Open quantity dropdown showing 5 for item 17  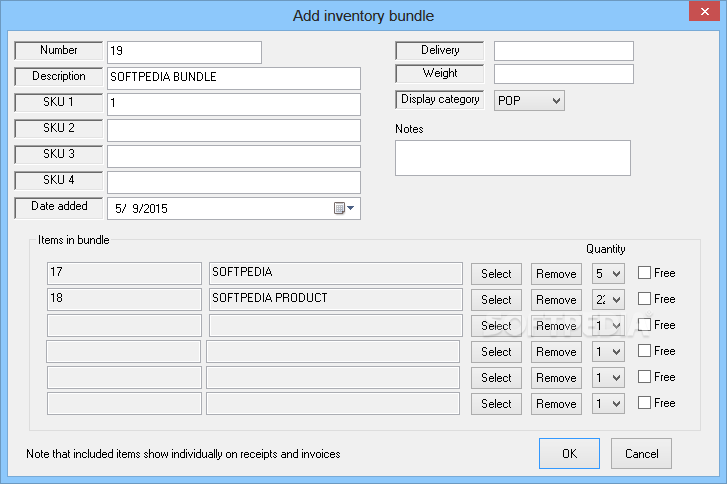tap(608, 274)
